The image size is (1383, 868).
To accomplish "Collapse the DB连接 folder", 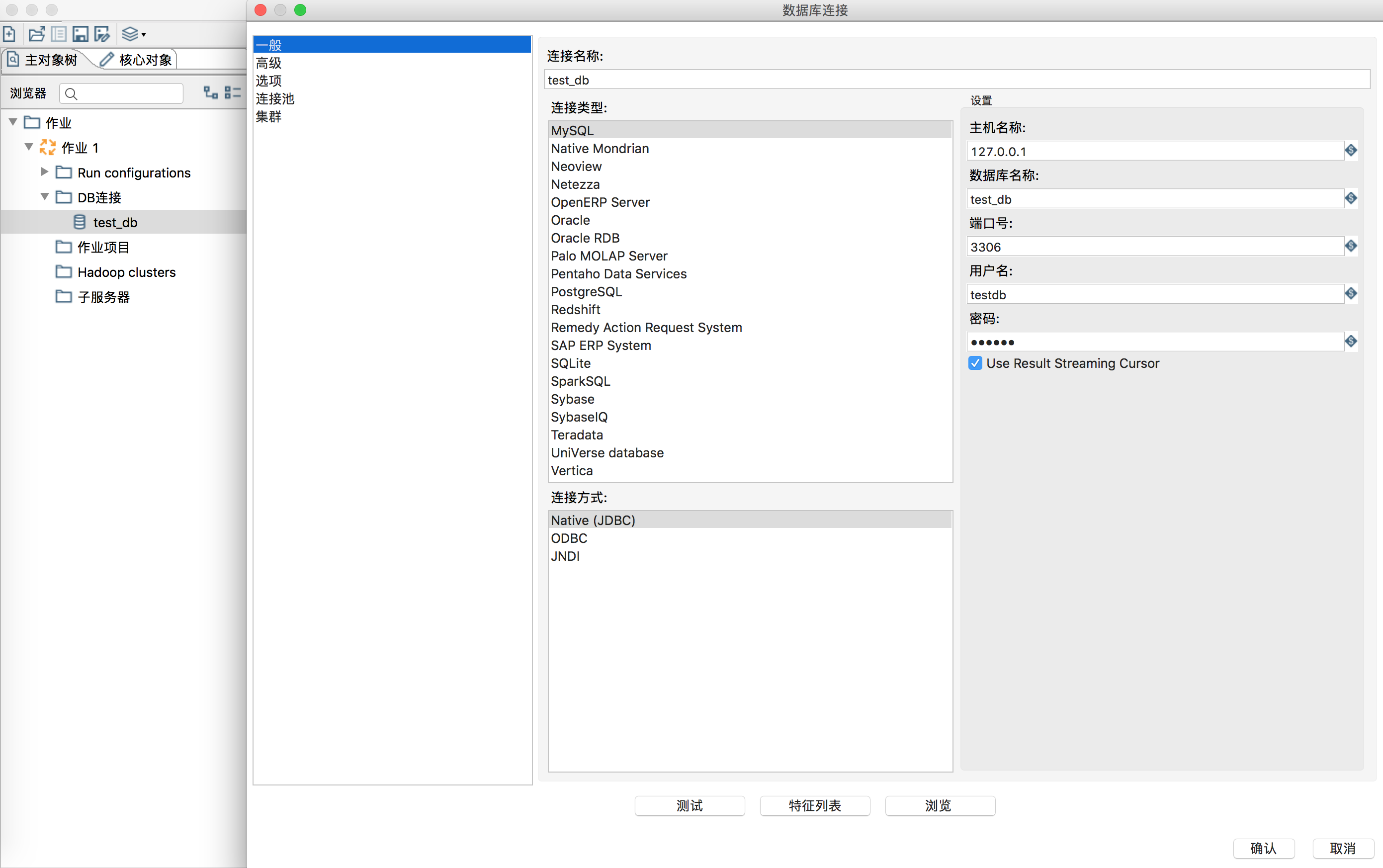I will pos(45,197).
